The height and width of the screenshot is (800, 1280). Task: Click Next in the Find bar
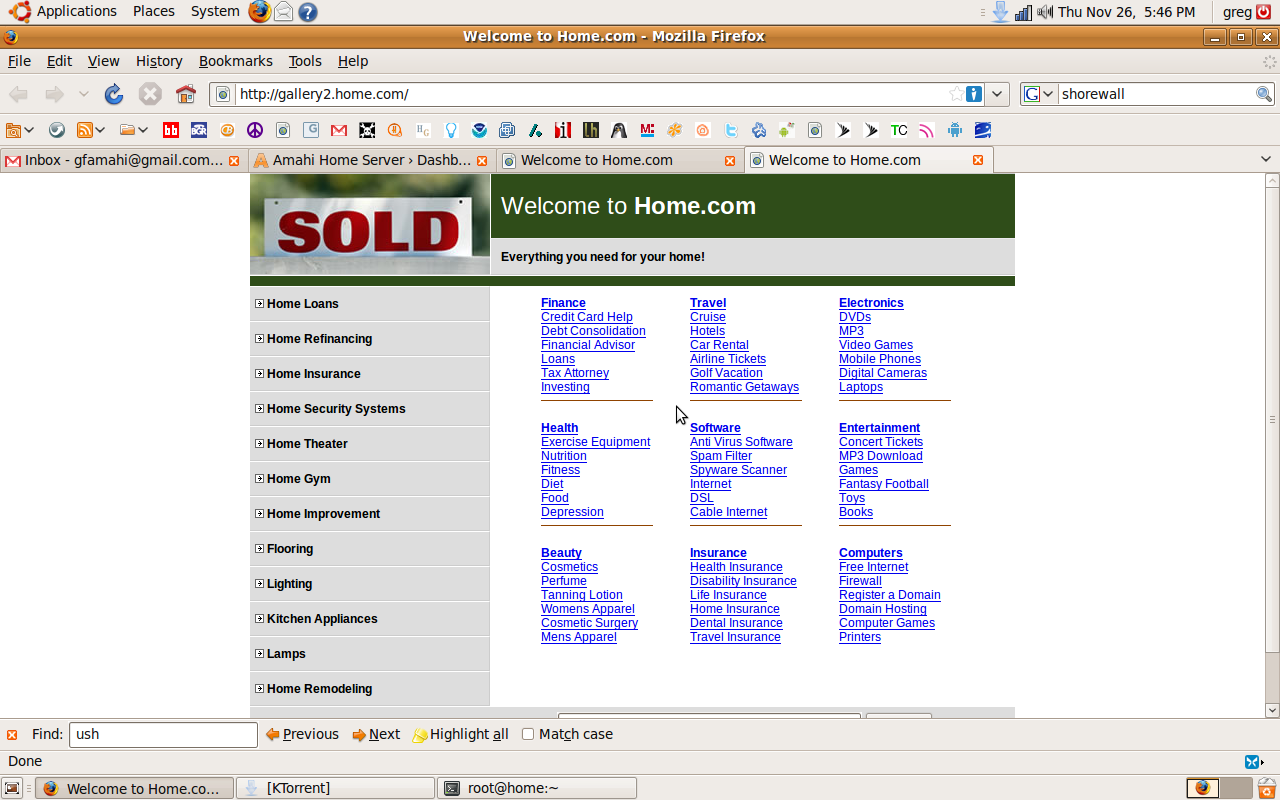375,734
